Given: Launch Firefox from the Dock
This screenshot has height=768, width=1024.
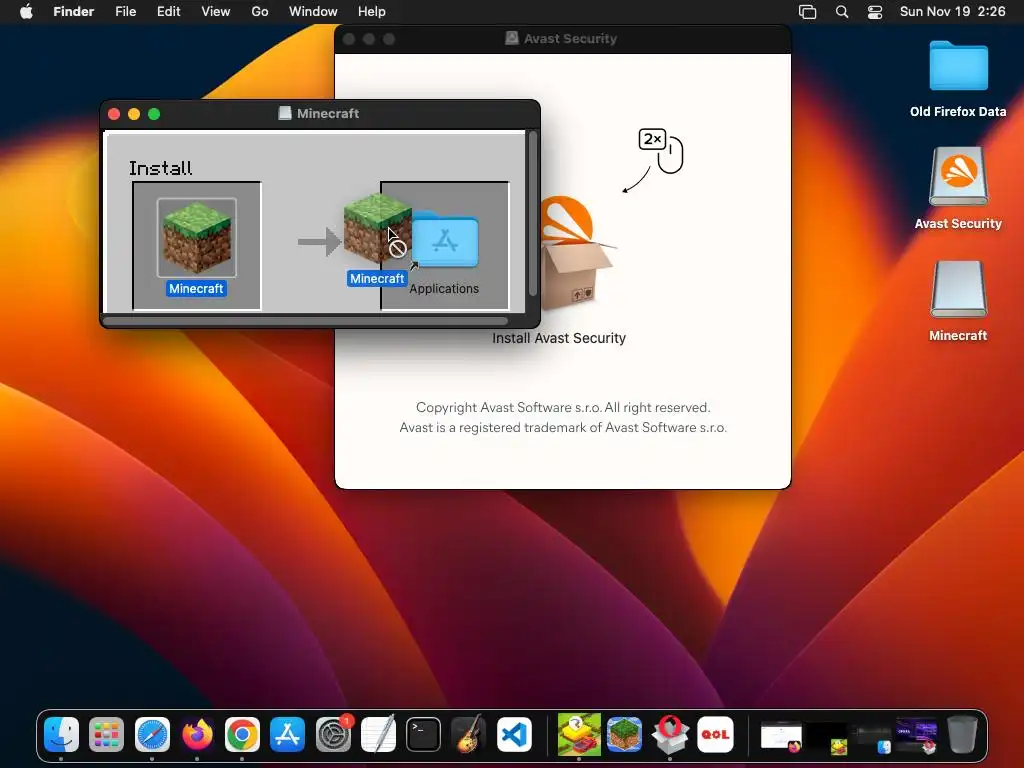Looking at the screenshot, I should pos(197,734).
